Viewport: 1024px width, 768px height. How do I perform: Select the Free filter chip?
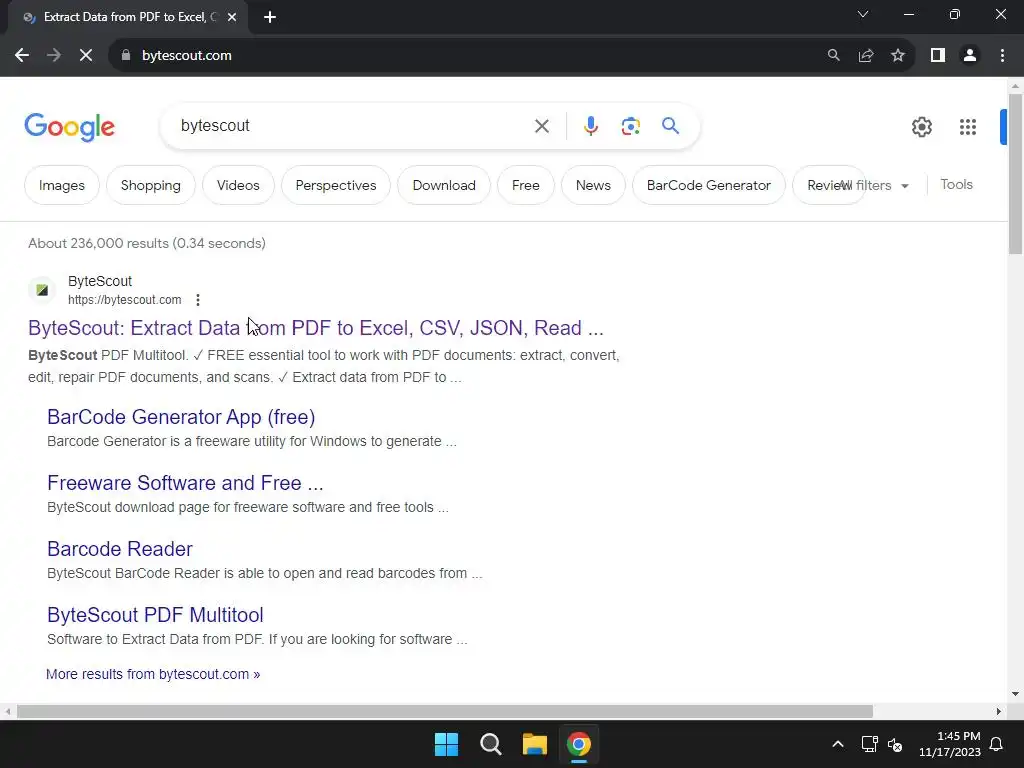526,185
